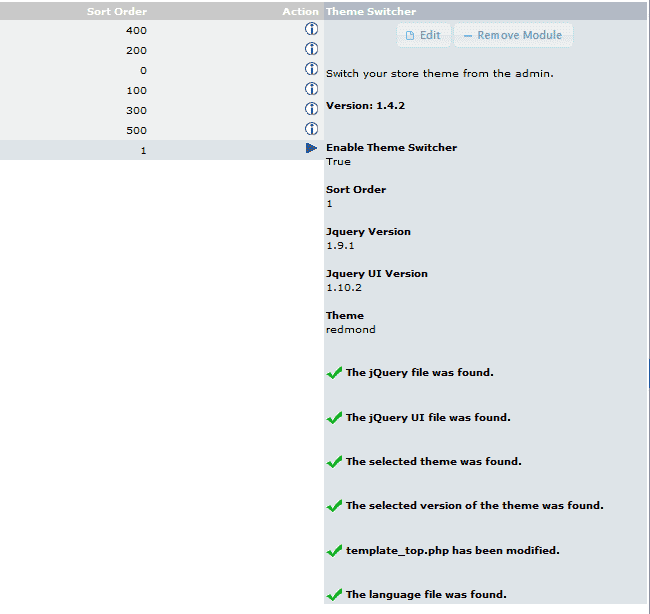Screen dimensions: 650x614
Task: Select the row with sort order 200
Action: 162,50
